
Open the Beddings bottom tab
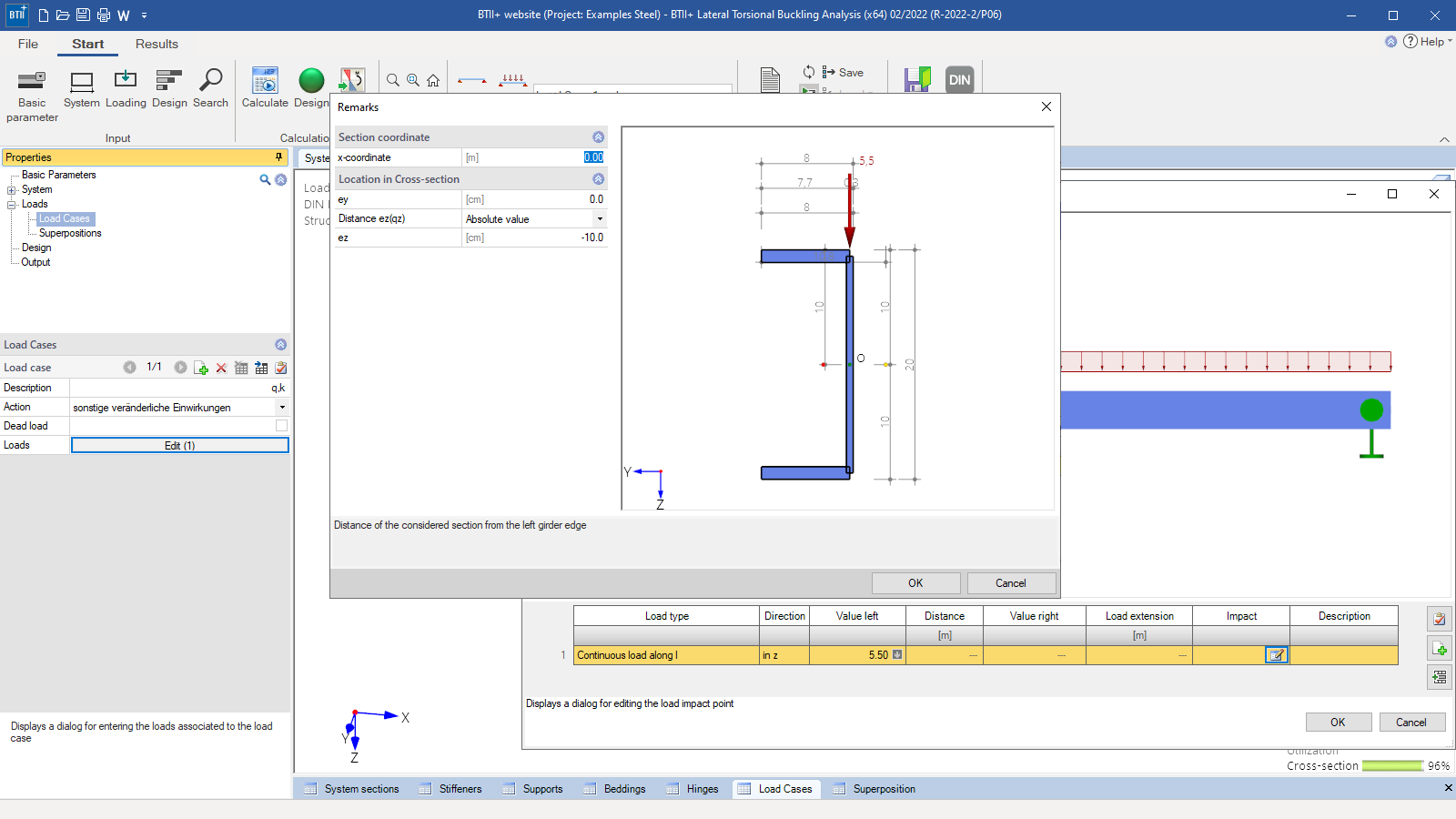(x=615, y=789)
